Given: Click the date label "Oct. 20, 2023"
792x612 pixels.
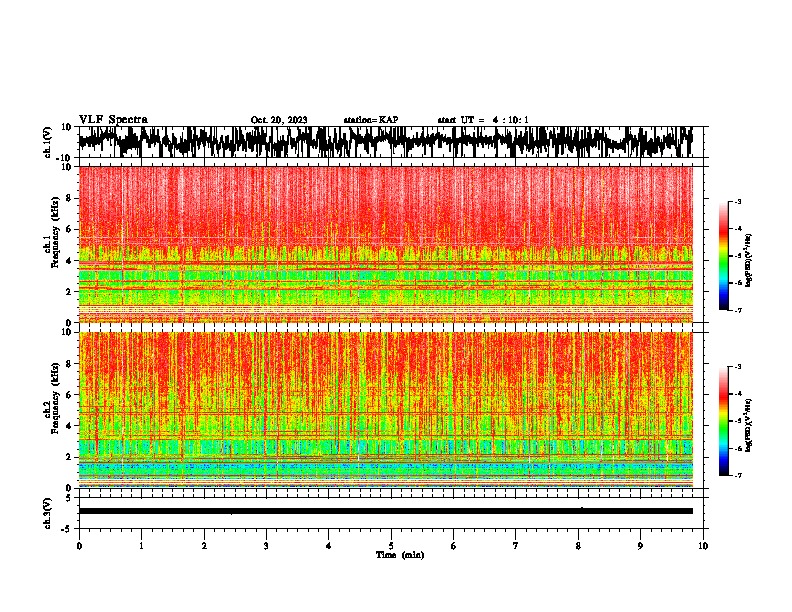Looking at the screenshot, I should [279, 120].
